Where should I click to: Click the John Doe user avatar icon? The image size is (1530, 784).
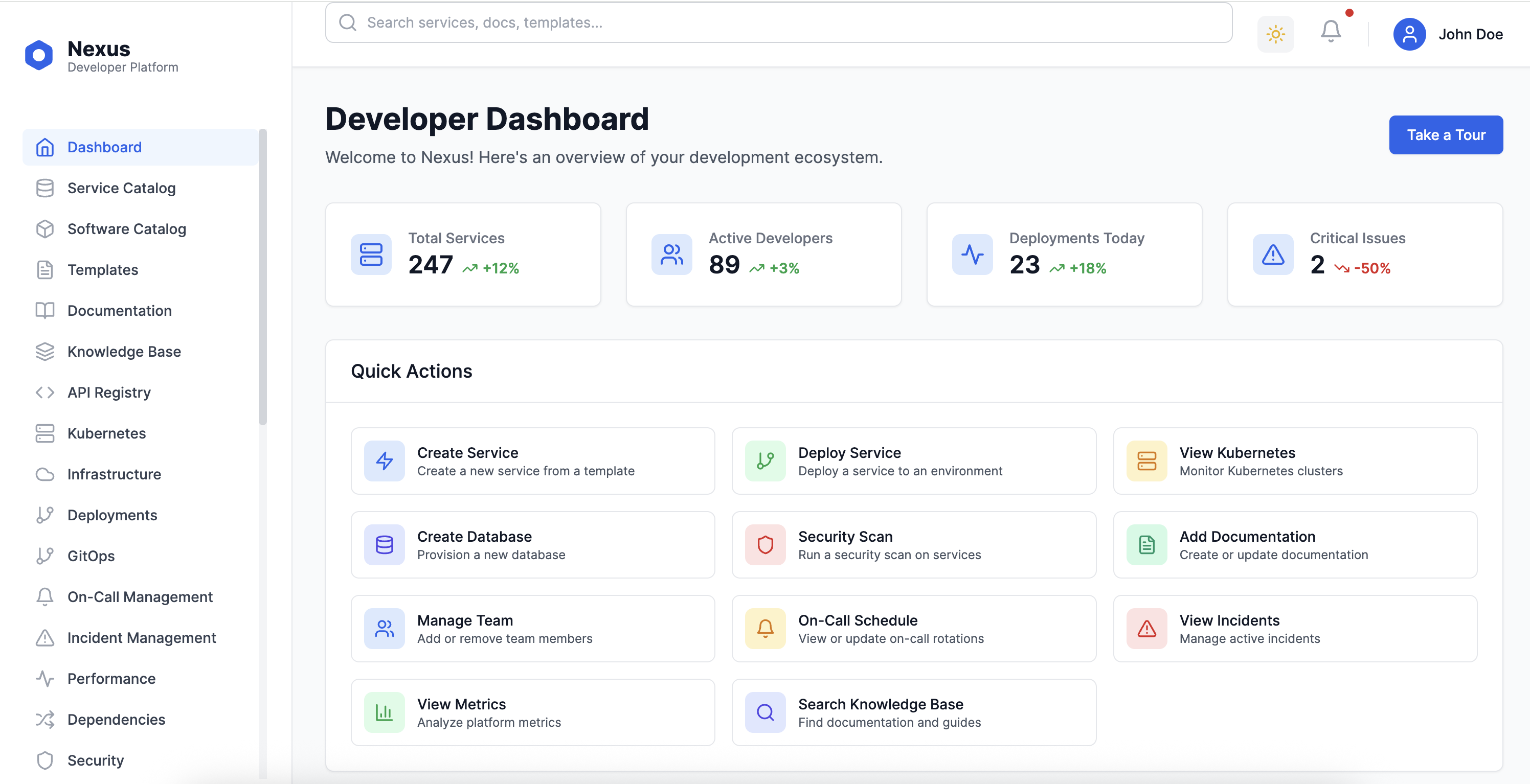tap(1409, 34)
